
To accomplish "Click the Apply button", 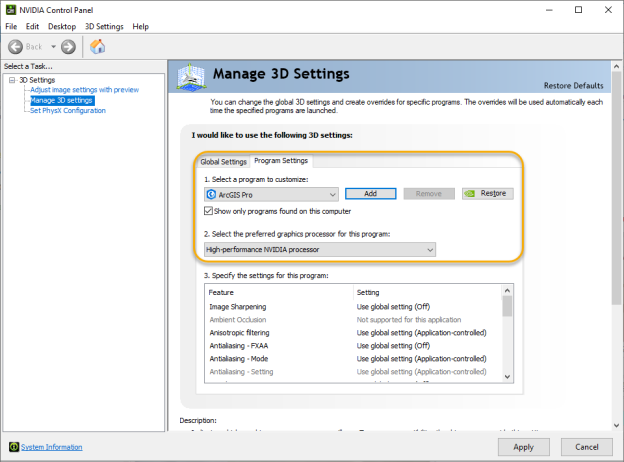I will click(522, 446).
